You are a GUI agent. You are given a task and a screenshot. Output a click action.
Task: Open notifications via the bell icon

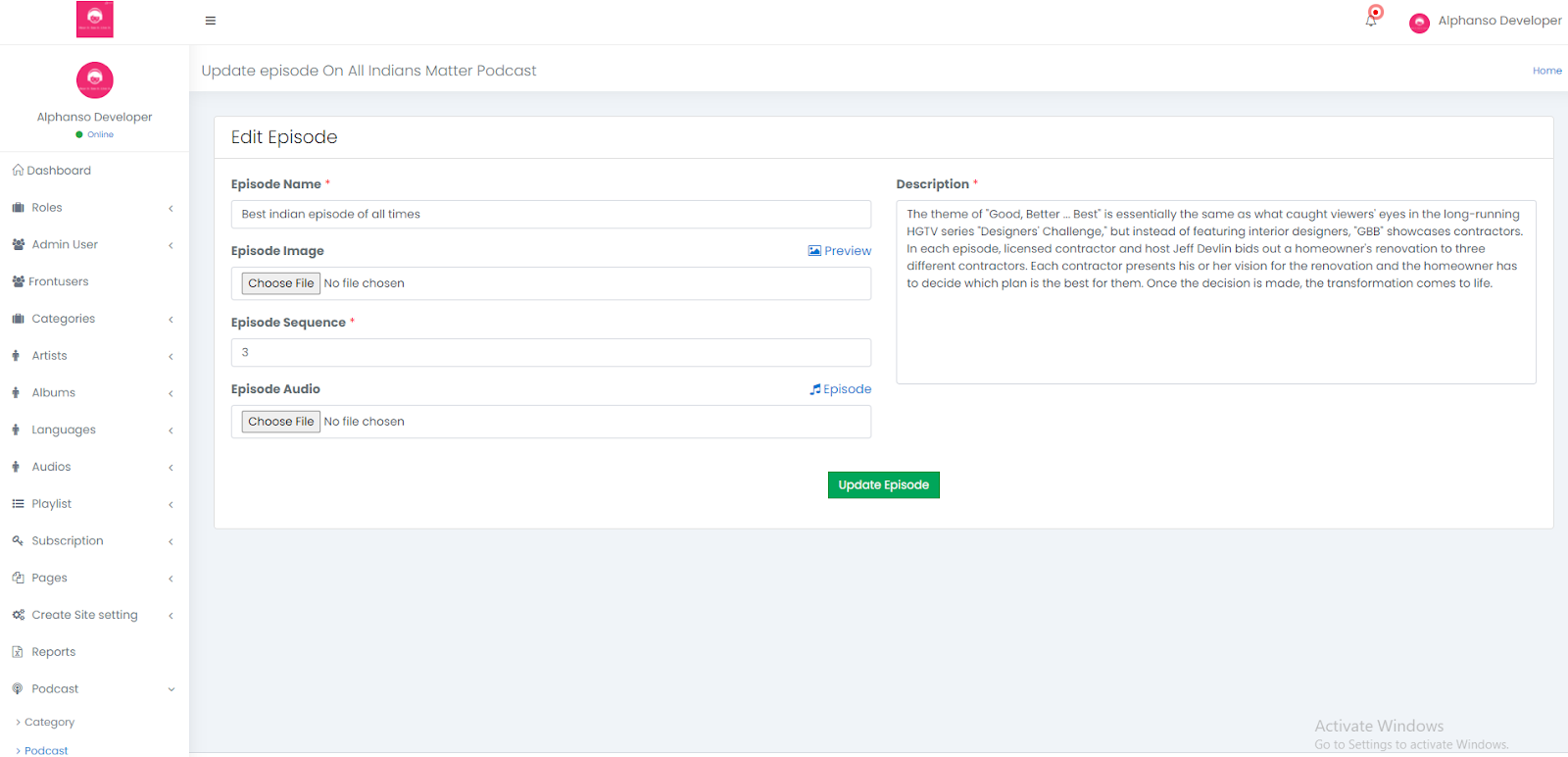[1372, 20]
